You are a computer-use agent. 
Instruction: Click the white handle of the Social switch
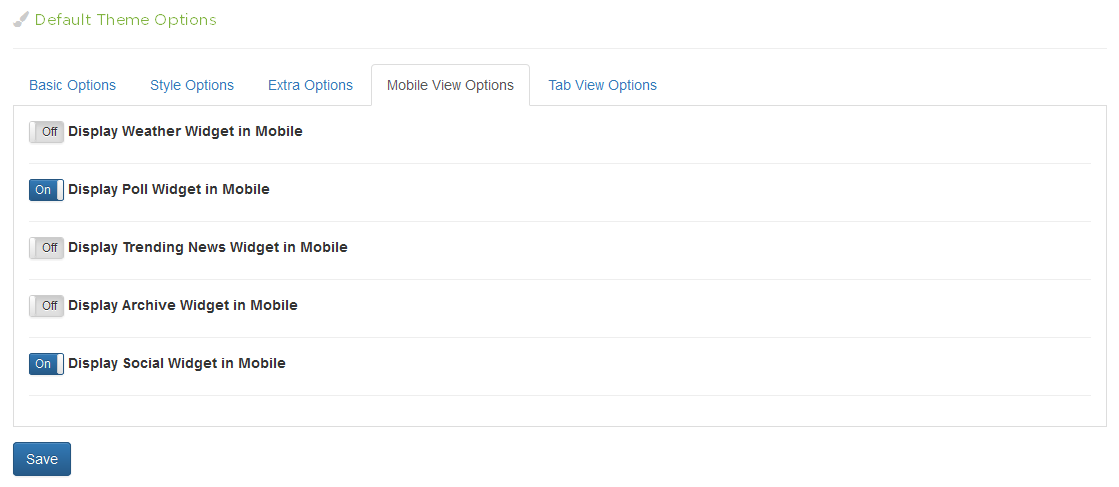60,364
